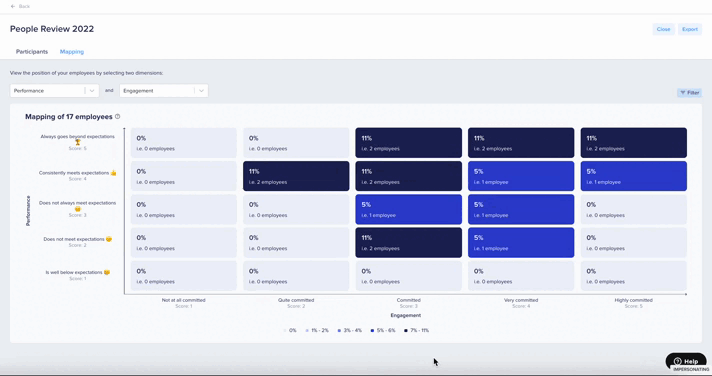Click the Mapping of 17 employees heading
Image resolution: width=712 pixels, height=376 pixels.
69,117
